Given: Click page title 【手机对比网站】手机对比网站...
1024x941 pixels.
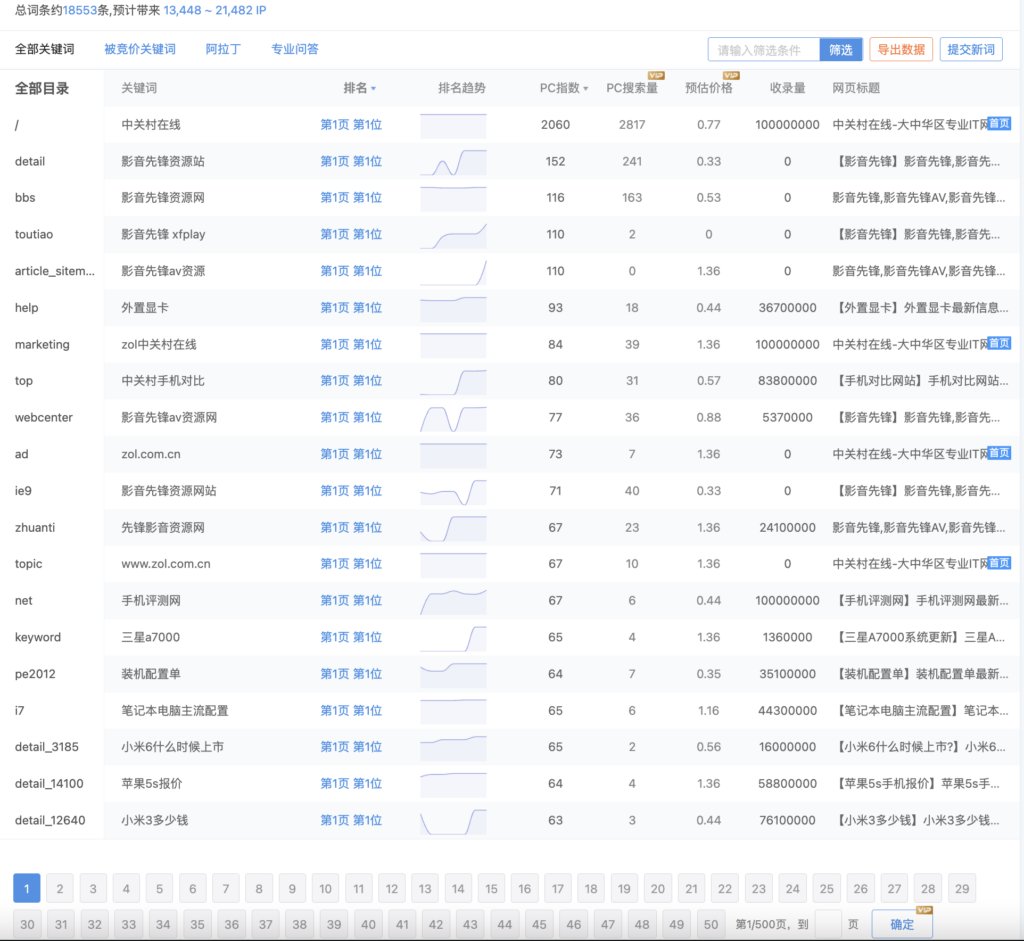Looking at the screenshot, I should (920, 381).
